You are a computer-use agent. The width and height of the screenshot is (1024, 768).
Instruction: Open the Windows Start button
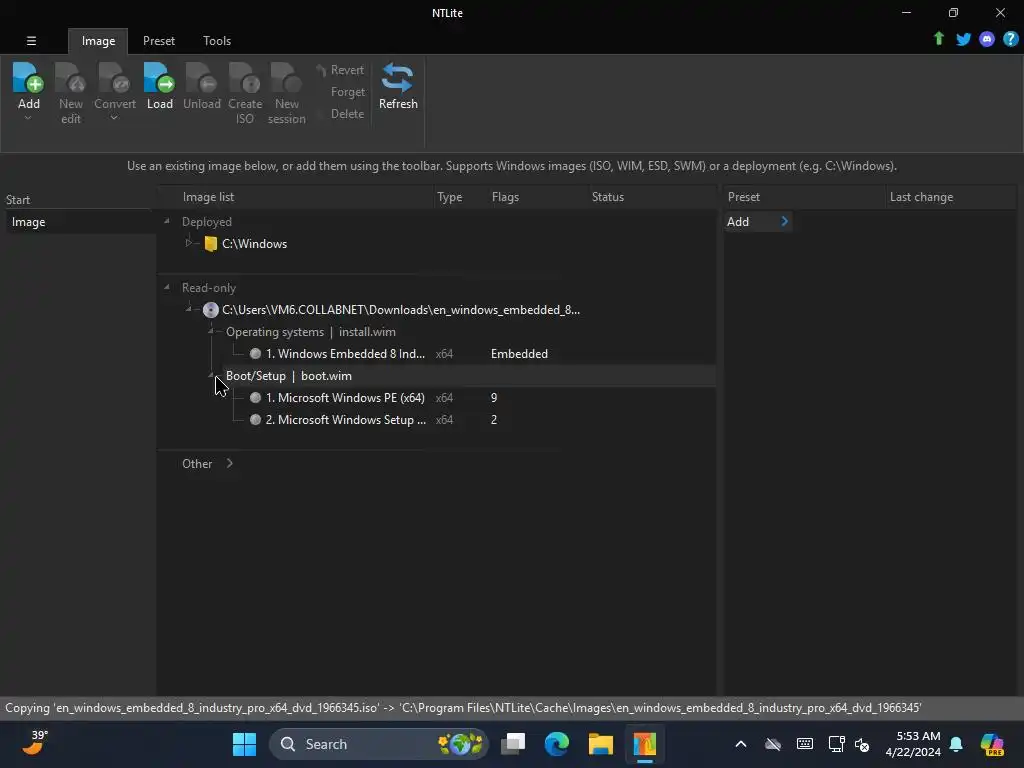tap(244, 744)
